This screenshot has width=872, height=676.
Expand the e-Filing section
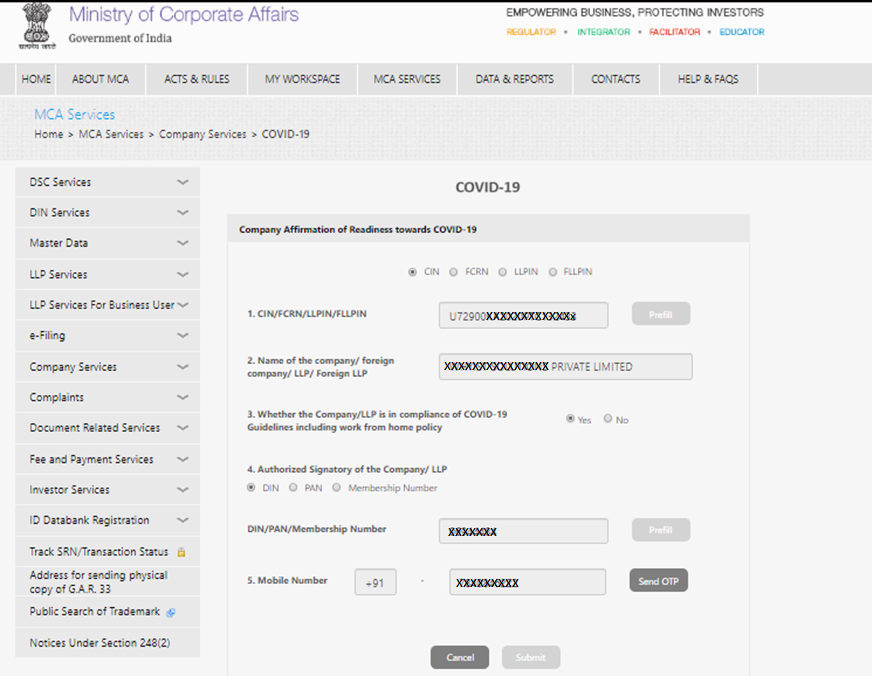pyautogui.click(x=107, y=336)
